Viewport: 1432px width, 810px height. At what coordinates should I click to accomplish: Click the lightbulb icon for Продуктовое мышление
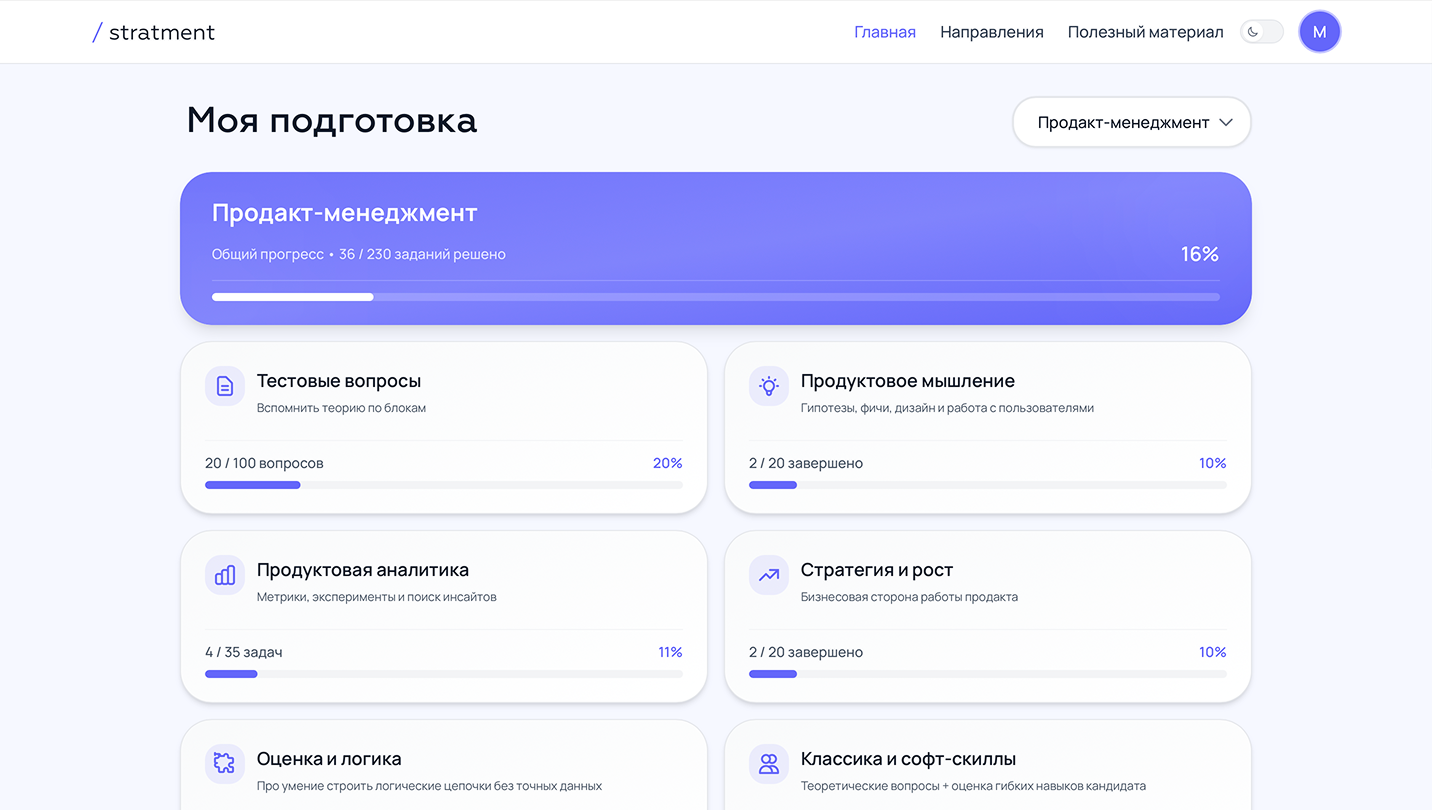768,385
